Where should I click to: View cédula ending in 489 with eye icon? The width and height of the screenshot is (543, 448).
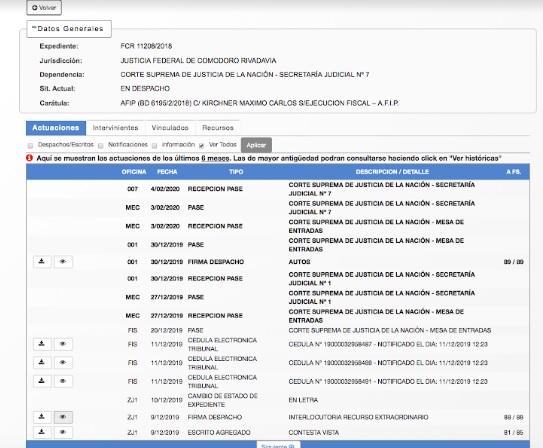coord(63,362)
